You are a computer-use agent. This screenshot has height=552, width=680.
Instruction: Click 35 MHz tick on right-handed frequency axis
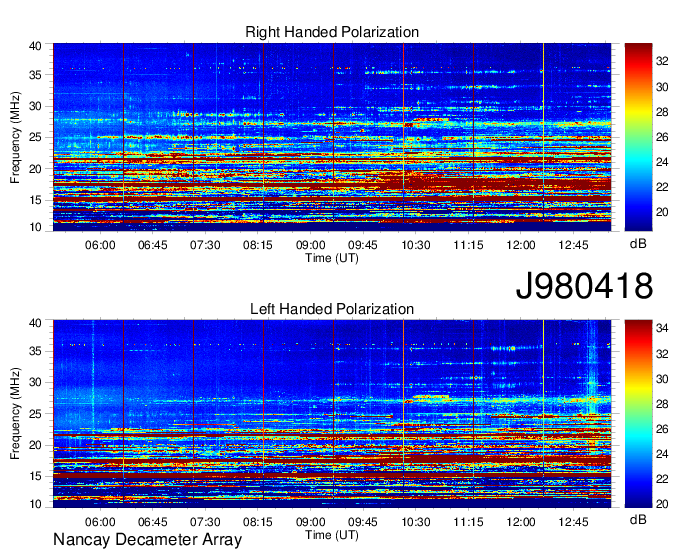35,75
